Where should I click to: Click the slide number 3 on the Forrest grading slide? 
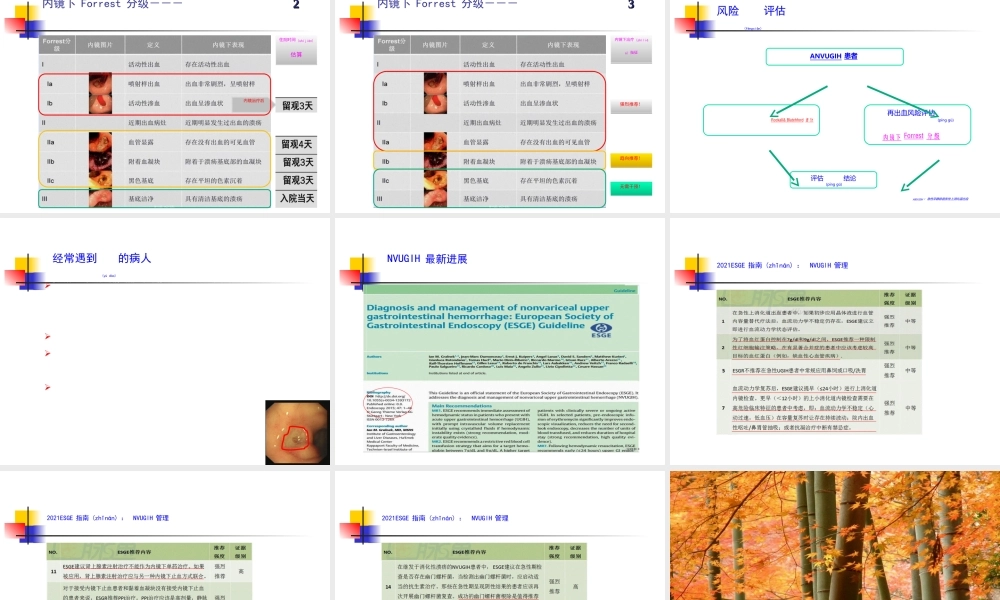[x=630, y=5]
